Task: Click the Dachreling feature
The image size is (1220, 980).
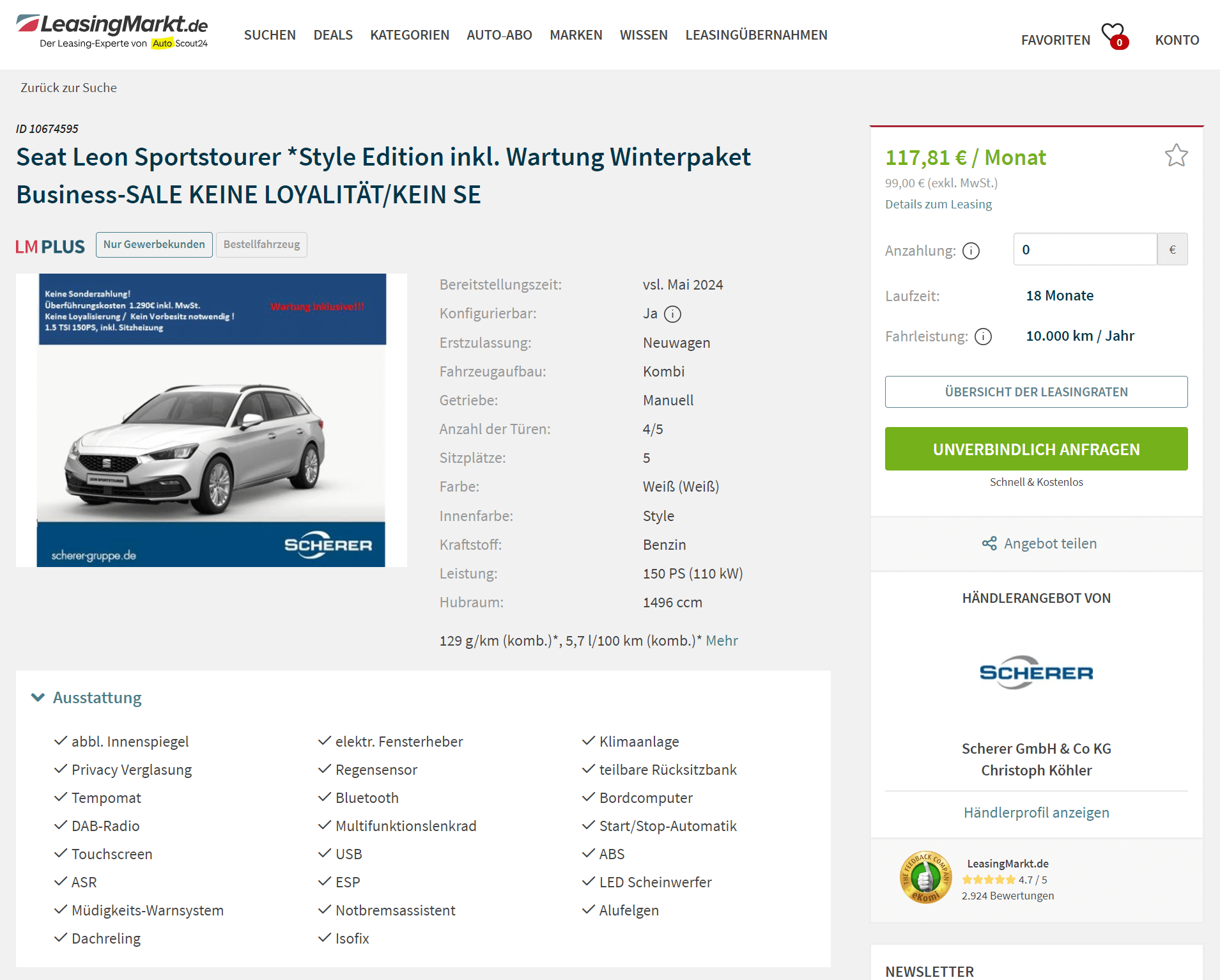Action: tap(106, 938)
